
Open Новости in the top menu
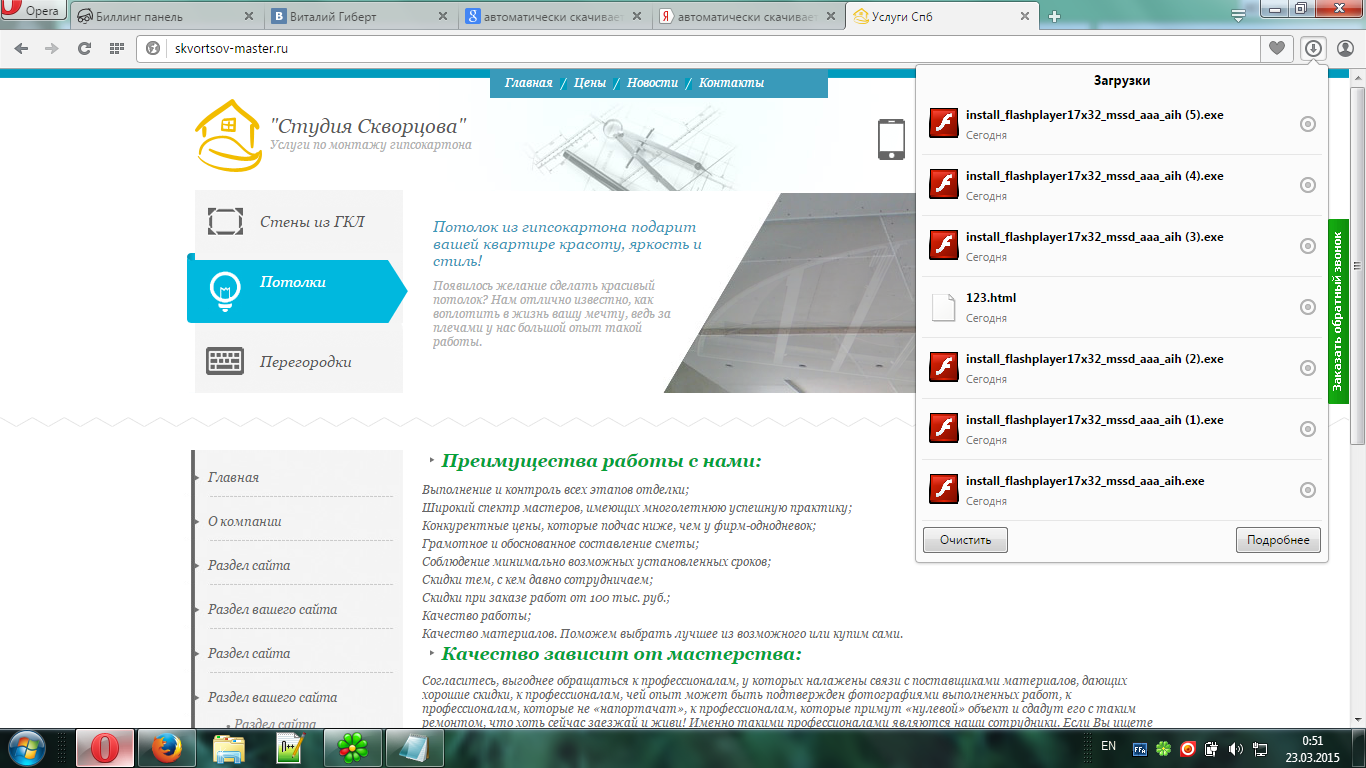coord(653,83)
